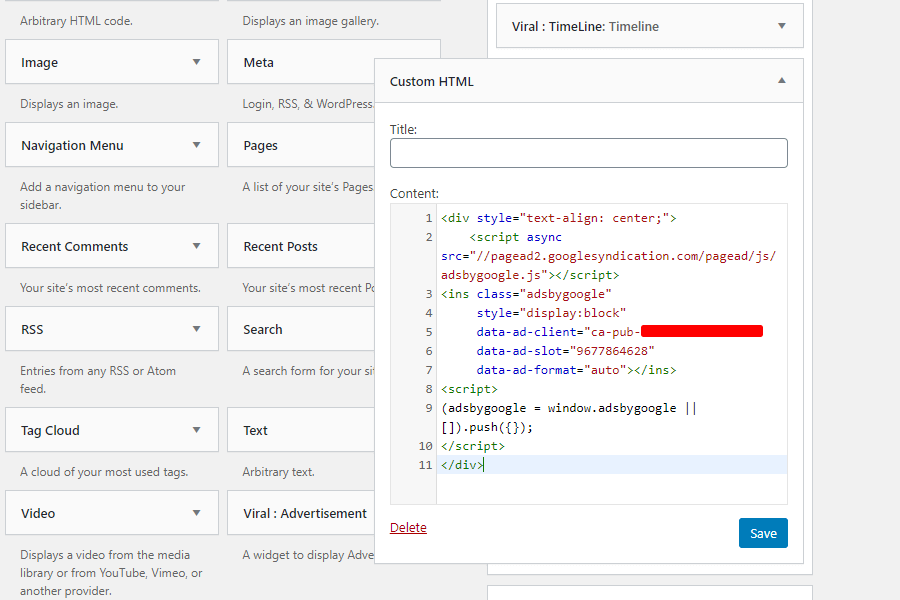Viewport: 900px width, 600px height.
Task: Click the data-ad-format auto code line
Action: coord(576,370)
